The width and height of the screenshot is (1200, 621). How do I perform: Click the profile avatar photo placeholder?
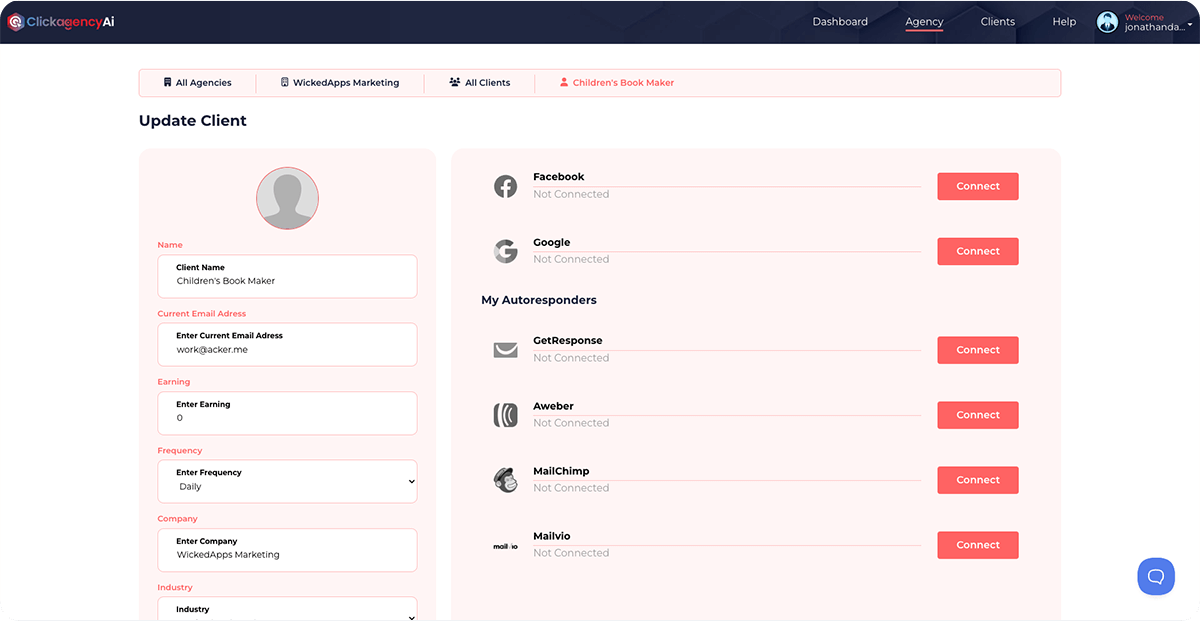click(x=287, y=198)
